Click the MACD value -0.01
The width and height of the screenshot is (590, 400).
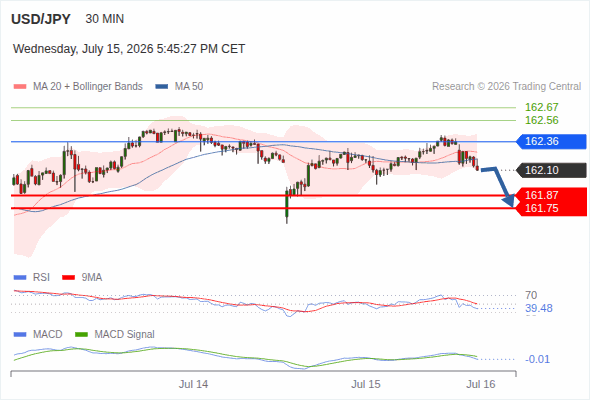(x=537, y=359)
